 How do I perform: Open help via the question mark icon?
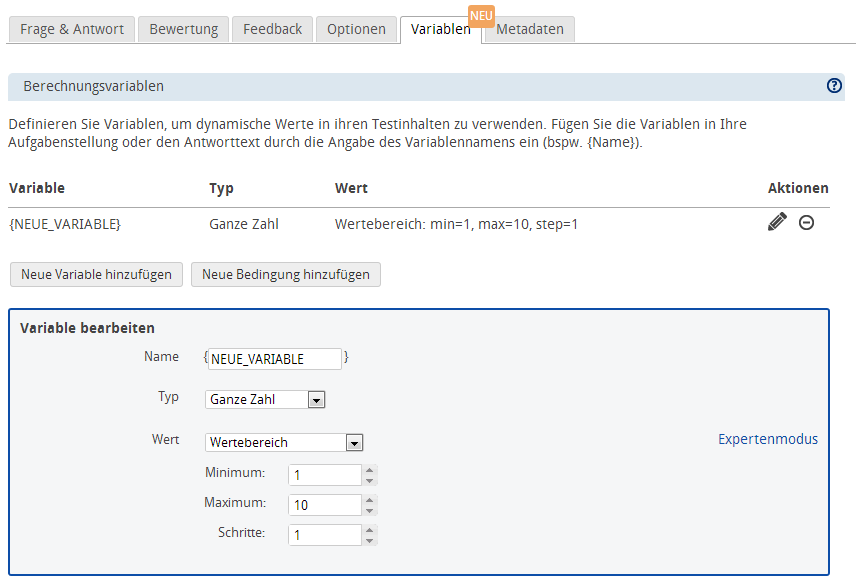(834, 86)
